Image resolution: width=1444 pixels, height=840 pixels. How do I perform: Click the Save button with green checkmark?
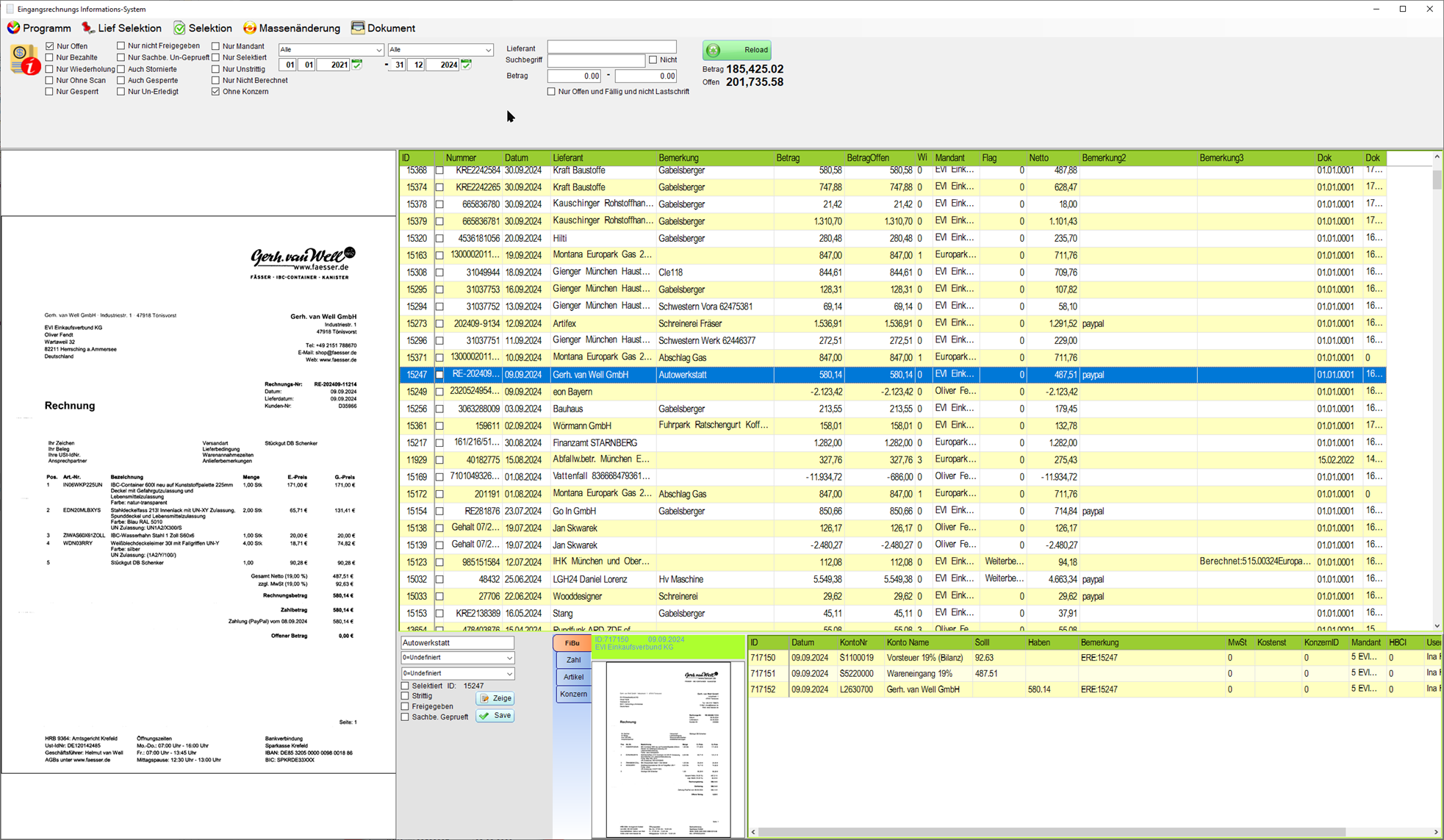[495, 715]
